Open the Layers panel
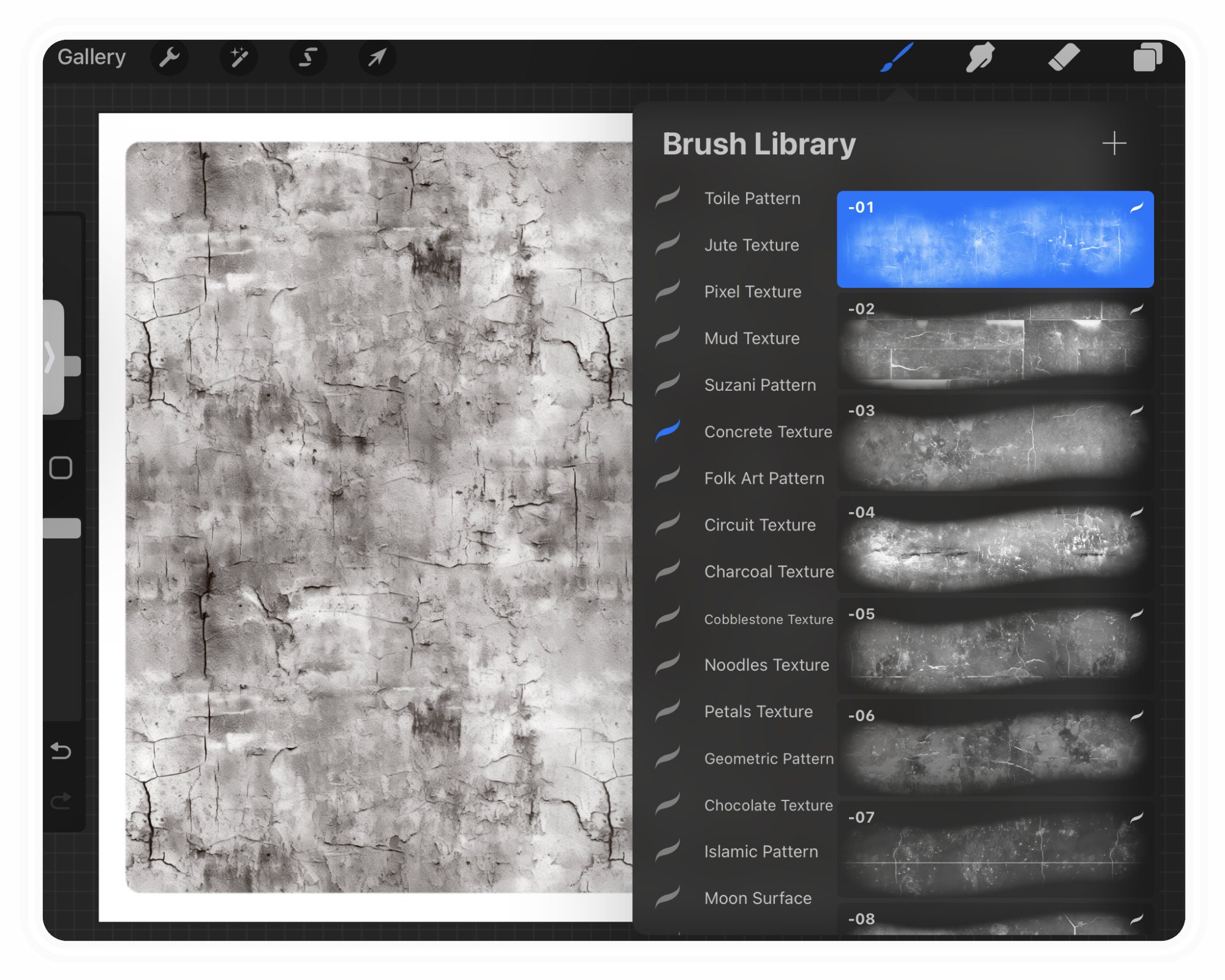Viewport: 1225px width, 980px height. [x=1149, y=57]
